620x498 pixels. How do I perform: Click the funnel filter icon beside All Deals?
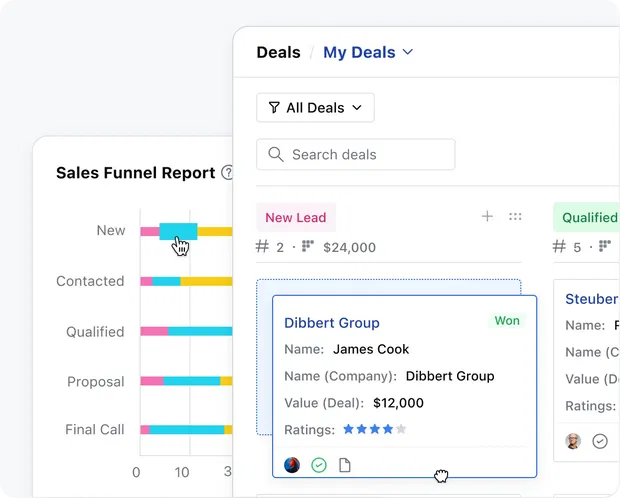tap(274, 108)
